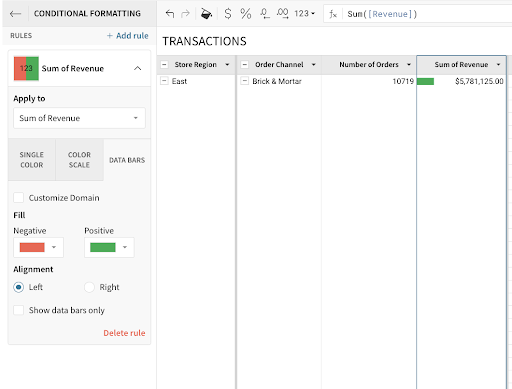Enable the Customize Domain checkbox

18,198
